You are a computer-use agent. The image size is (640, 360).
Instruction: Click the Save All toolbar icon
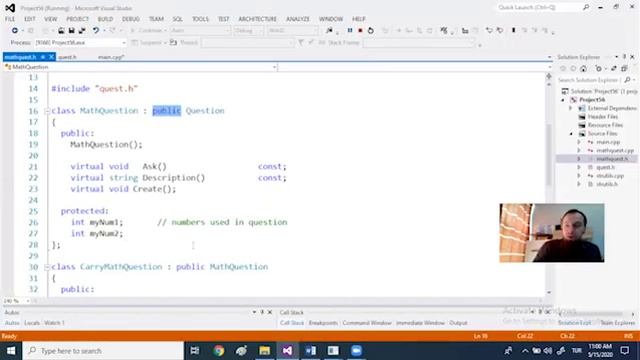[82, 31]
